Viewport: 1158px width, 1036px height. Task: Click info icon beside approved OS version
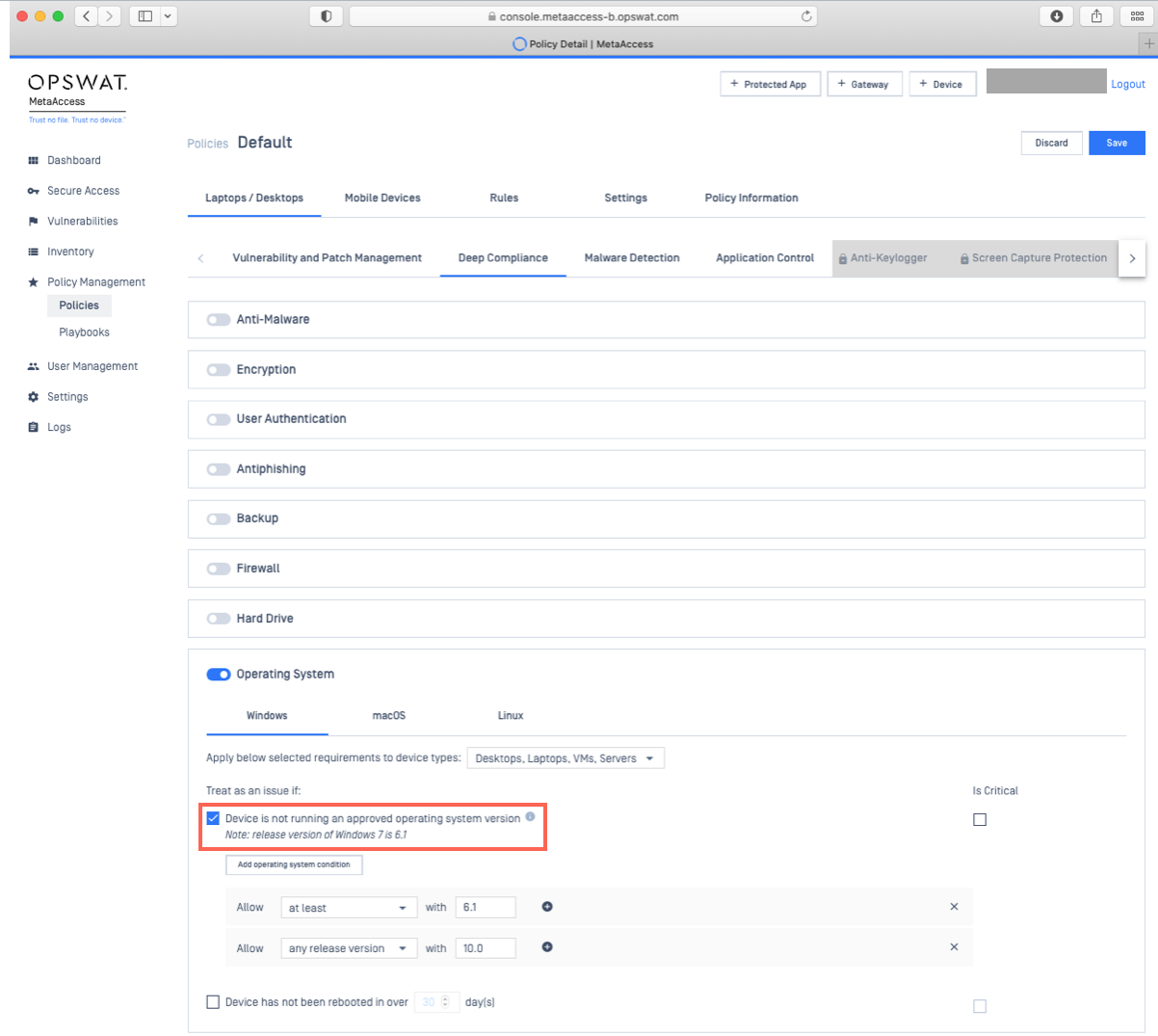click(530, 817)
